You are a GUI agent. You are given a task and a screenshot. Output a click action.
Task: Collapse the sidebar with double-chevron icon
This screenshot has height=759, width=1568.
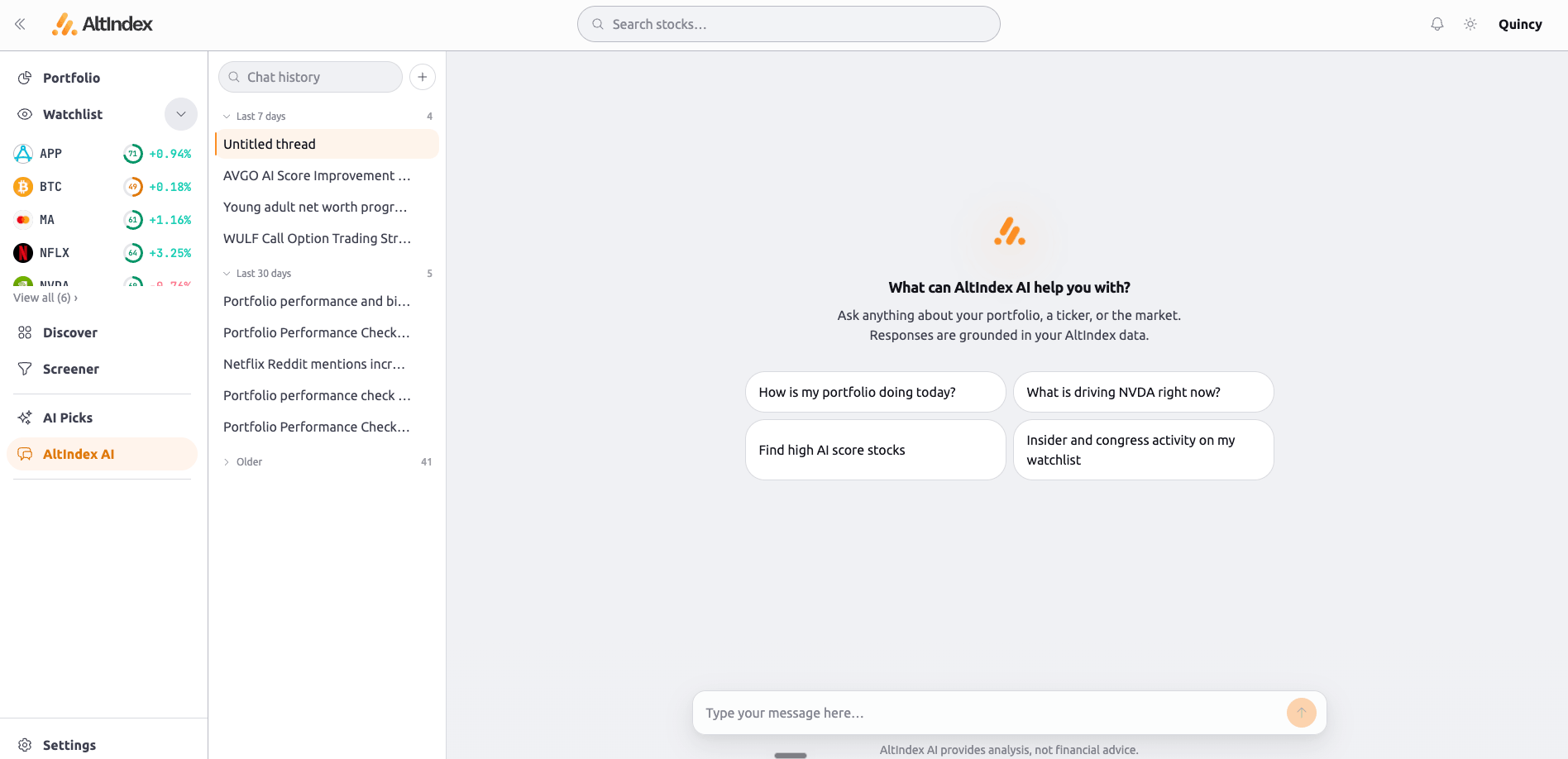point(20,24)
